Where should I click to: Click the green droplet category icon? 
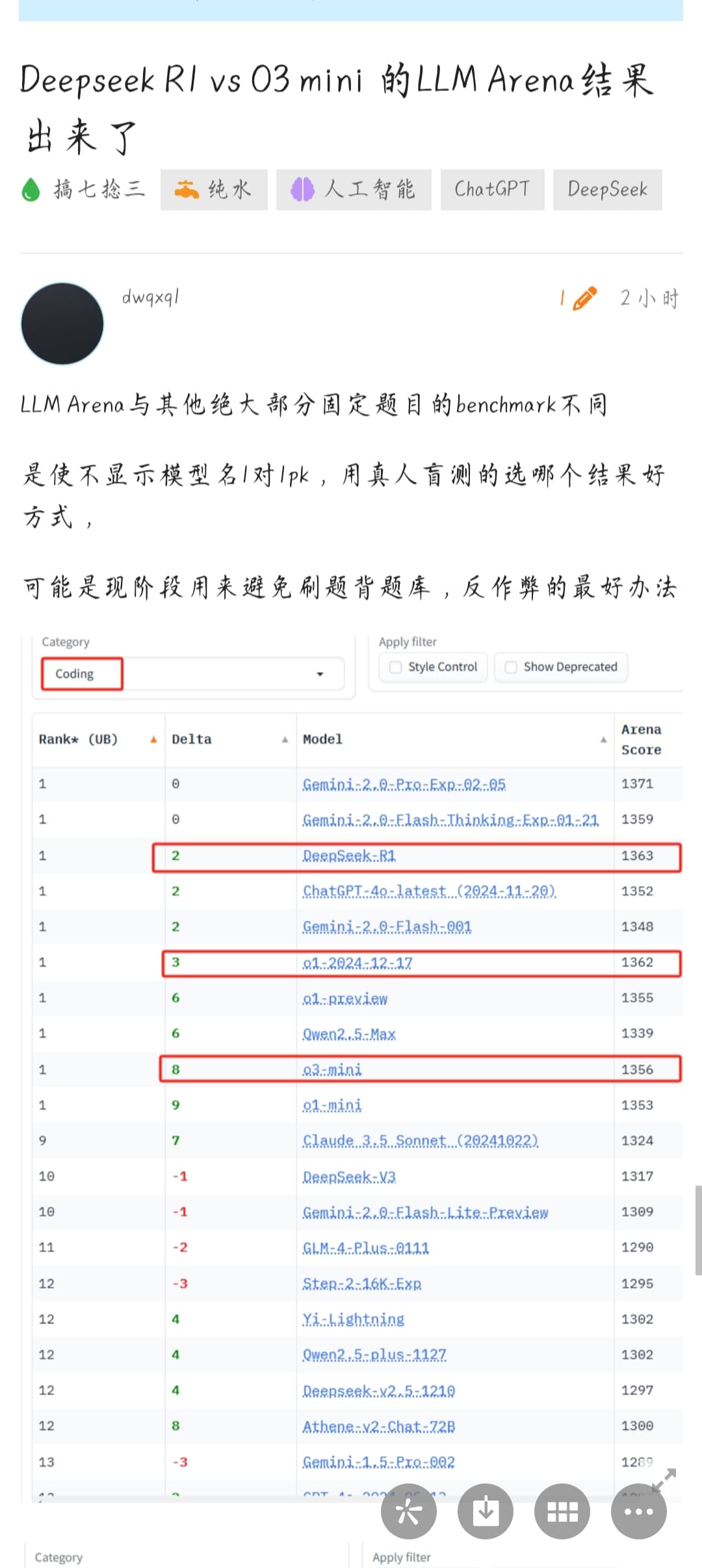click(31, 190)
